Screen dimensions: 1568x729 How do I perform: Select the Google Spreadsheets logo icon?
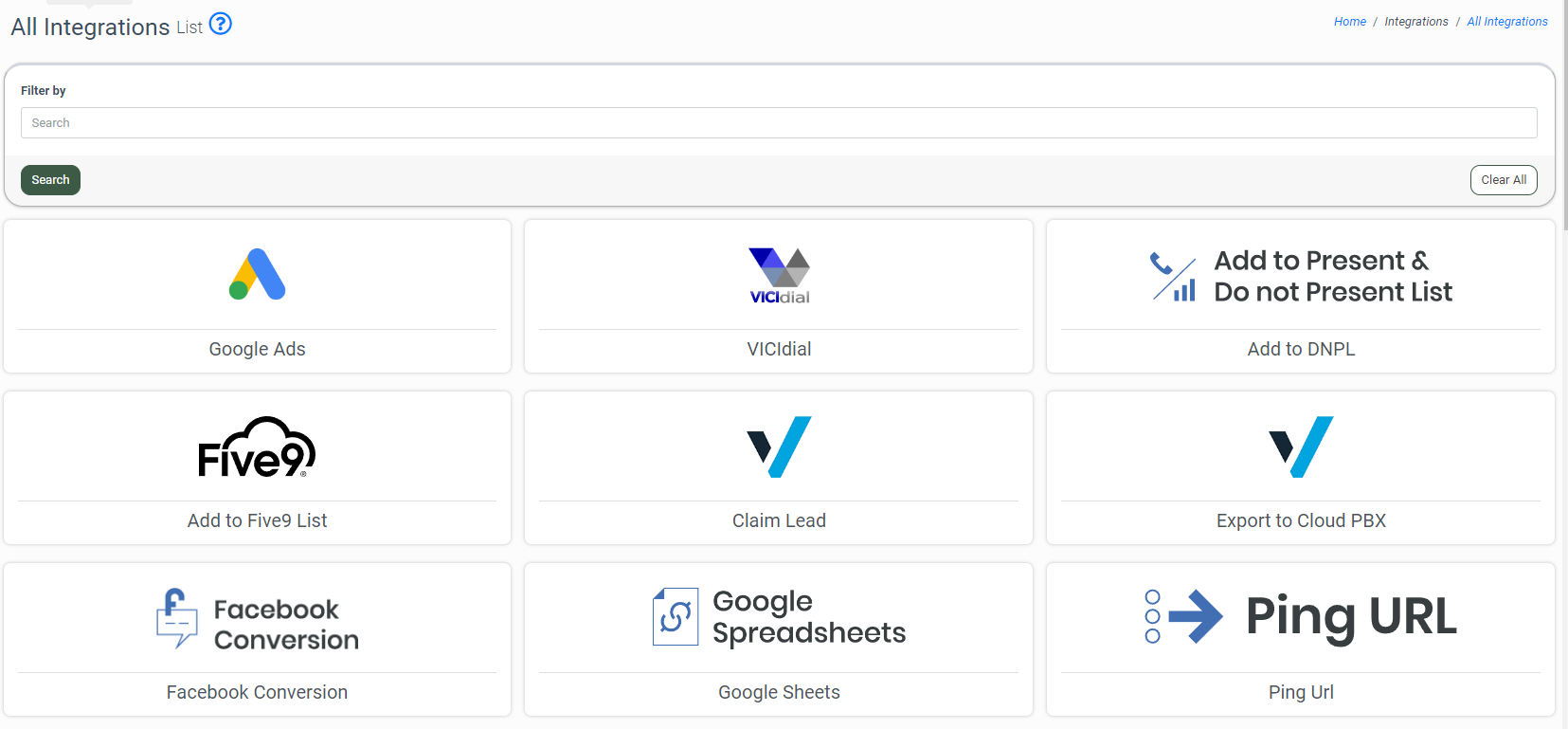pos(676,617)
